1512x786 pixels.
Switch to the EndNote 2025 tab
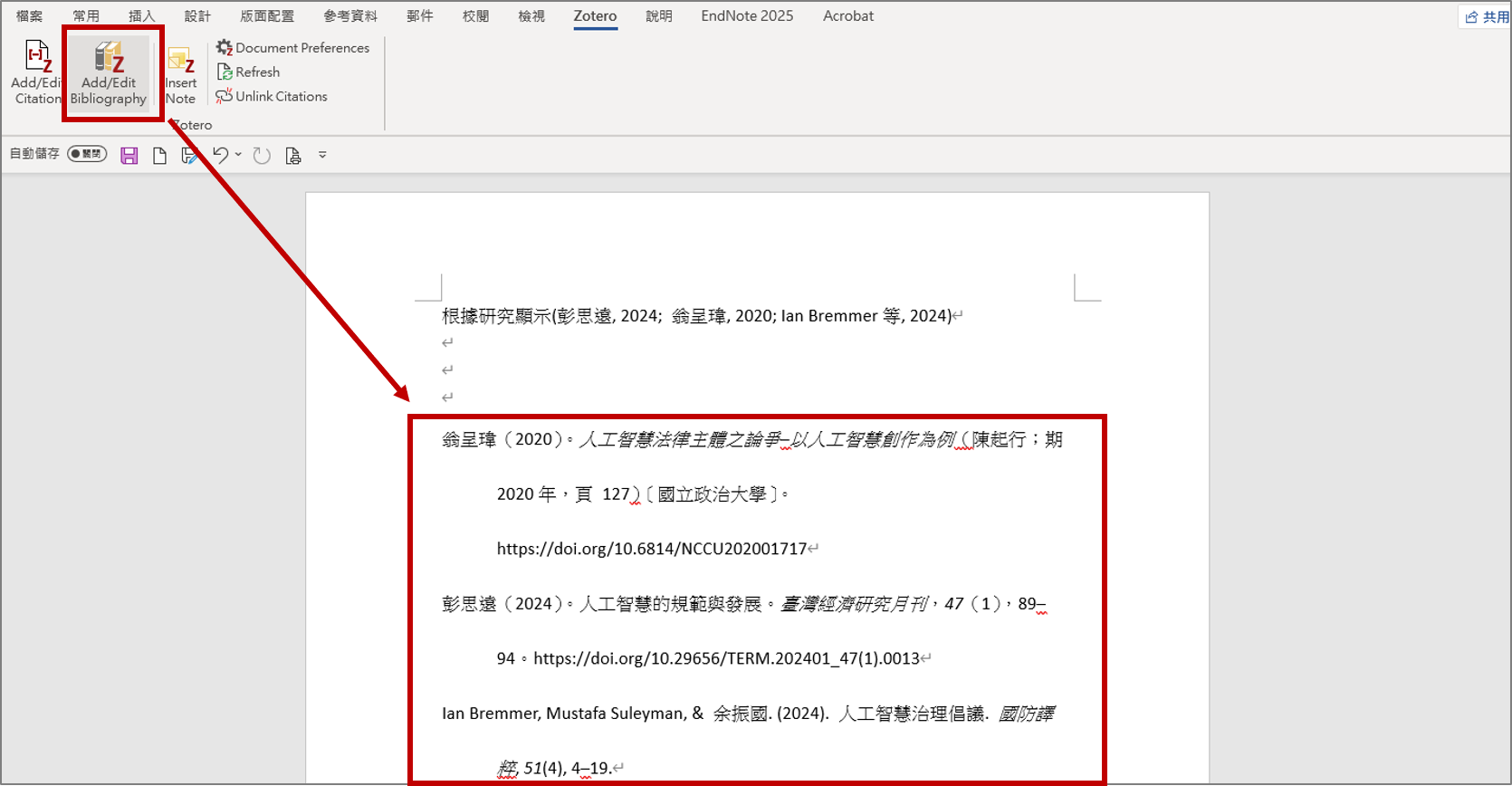[746, 16]
